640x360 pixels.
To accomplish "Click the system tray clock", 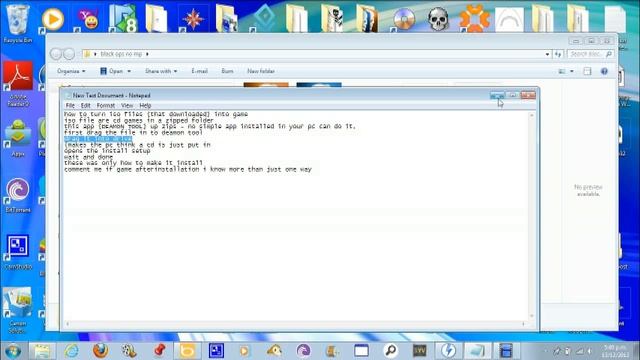I will click(615, 351).
